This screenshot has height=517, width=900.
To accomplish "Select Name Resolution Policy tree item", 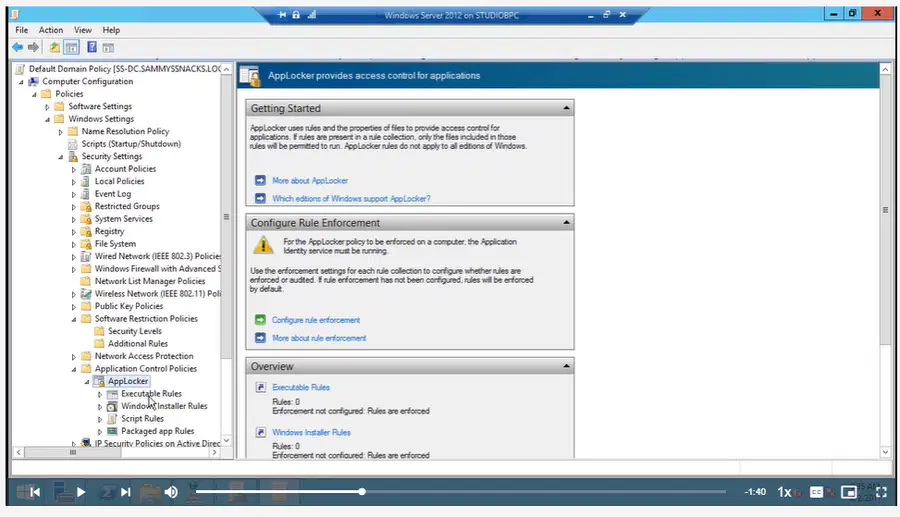I will [125, 131].
